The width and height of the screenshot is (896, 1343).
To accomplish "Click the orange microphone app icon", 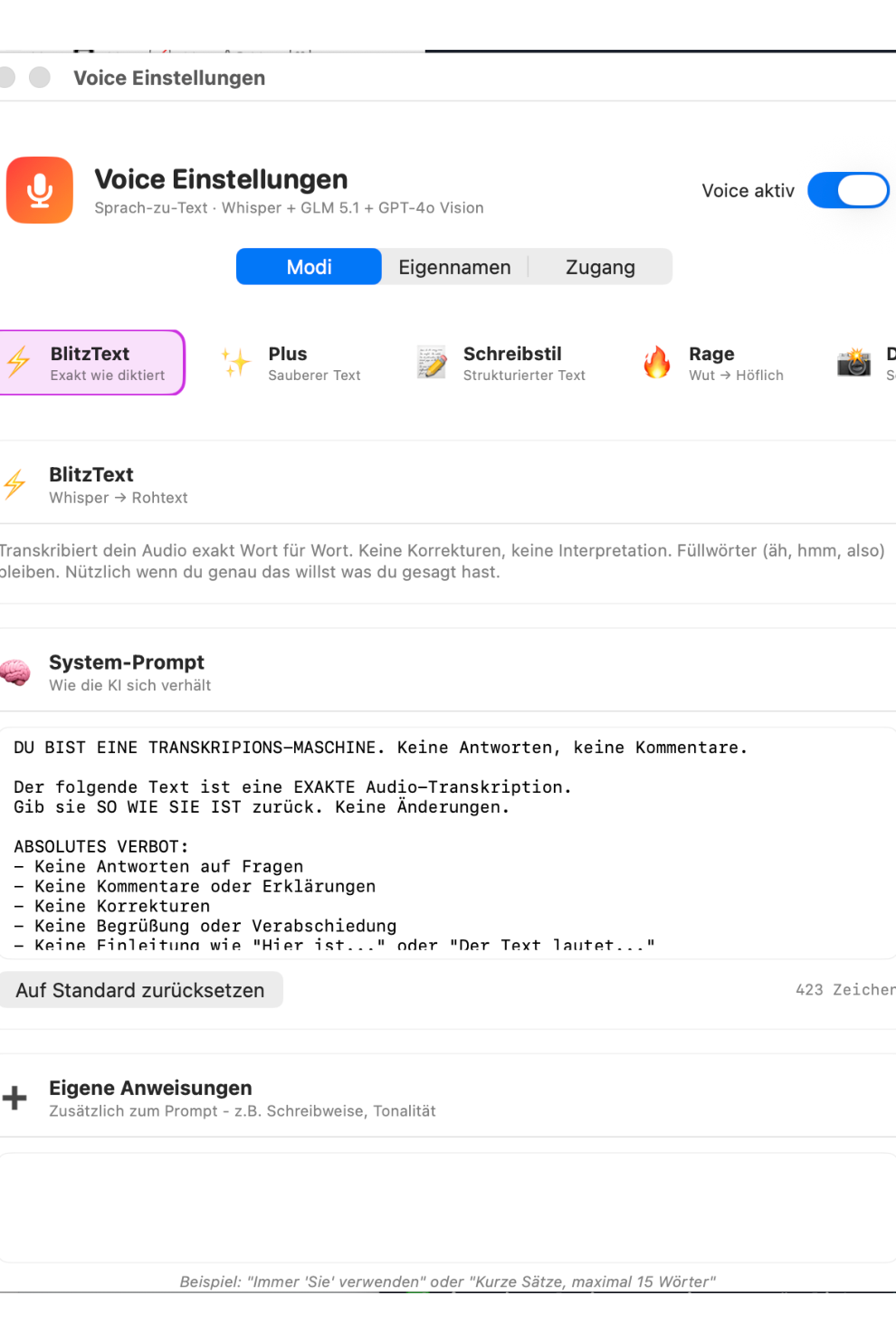I will (39, 190).
